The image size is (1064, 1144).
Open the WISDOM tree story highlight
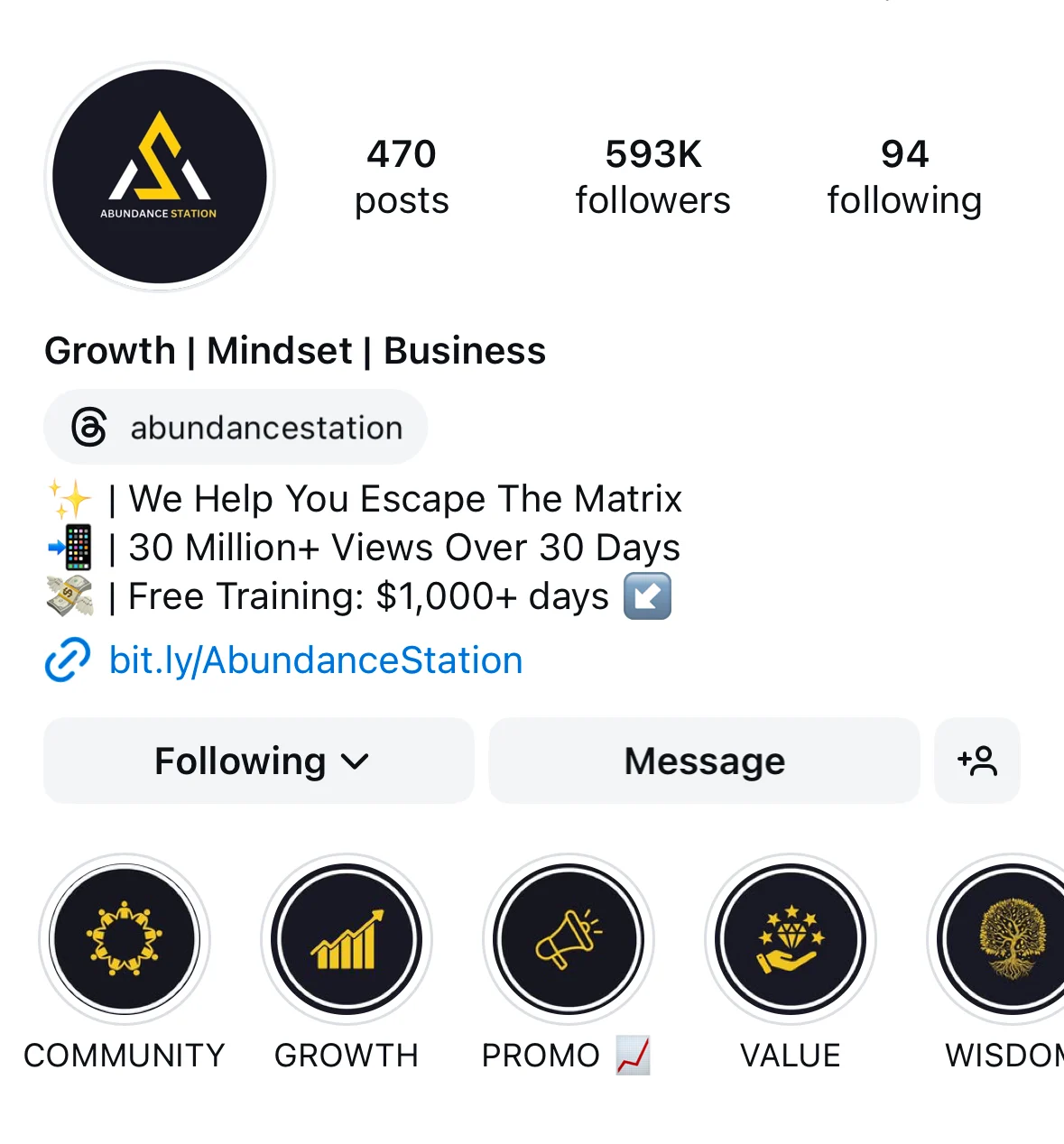click(x=996, y=939)
